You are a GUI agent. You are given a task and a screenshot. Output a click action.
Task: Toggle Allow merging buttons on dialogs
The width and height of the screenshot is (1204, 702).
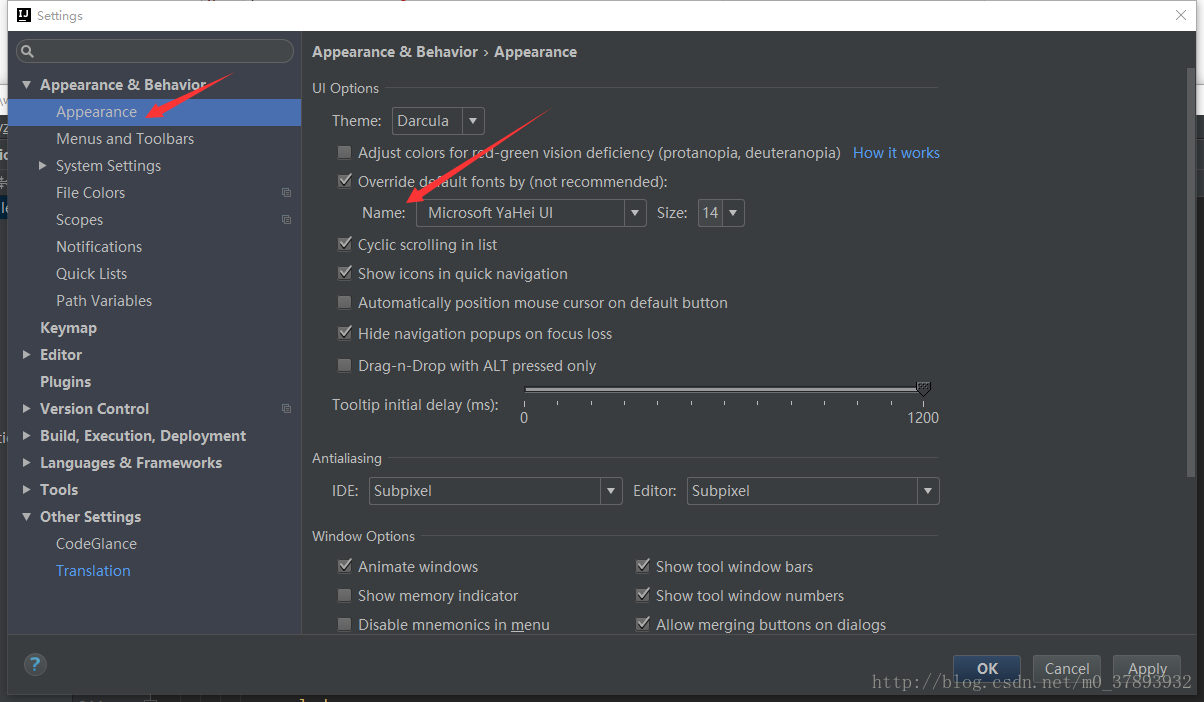(x=643, y=625)
